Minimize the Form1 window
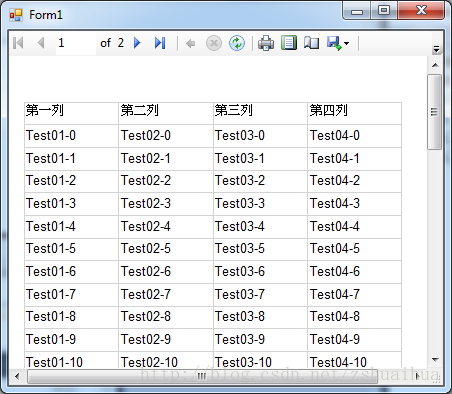 click(357, 11)
